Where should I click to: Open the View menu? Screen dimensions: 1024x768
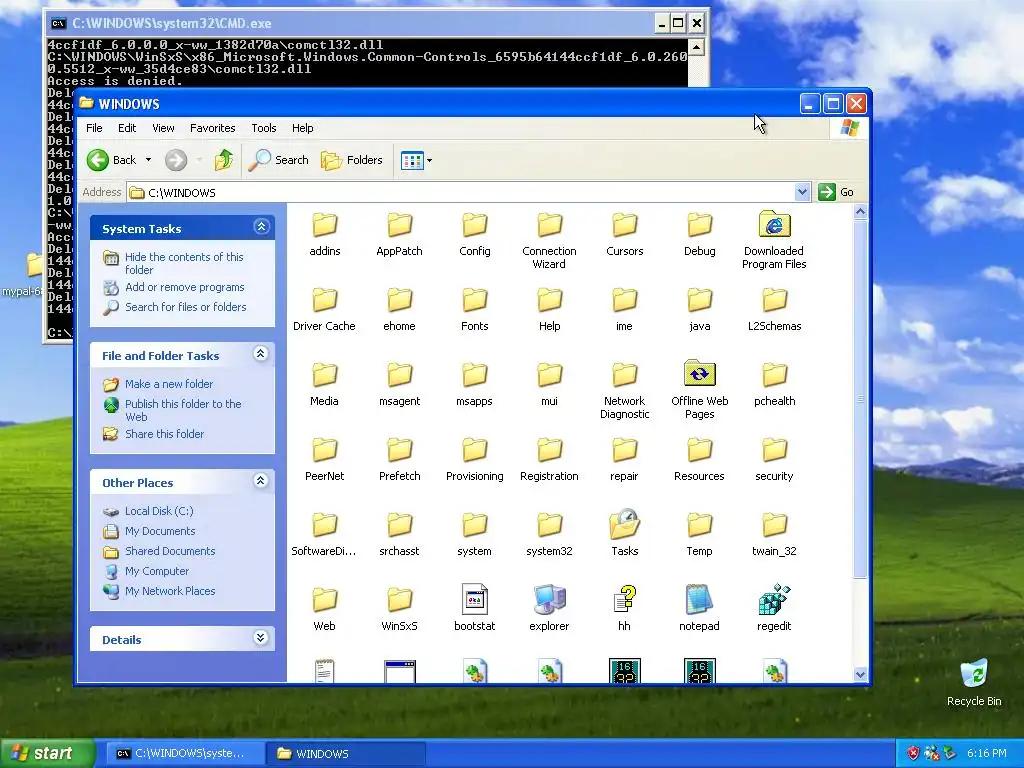[163, 128]
